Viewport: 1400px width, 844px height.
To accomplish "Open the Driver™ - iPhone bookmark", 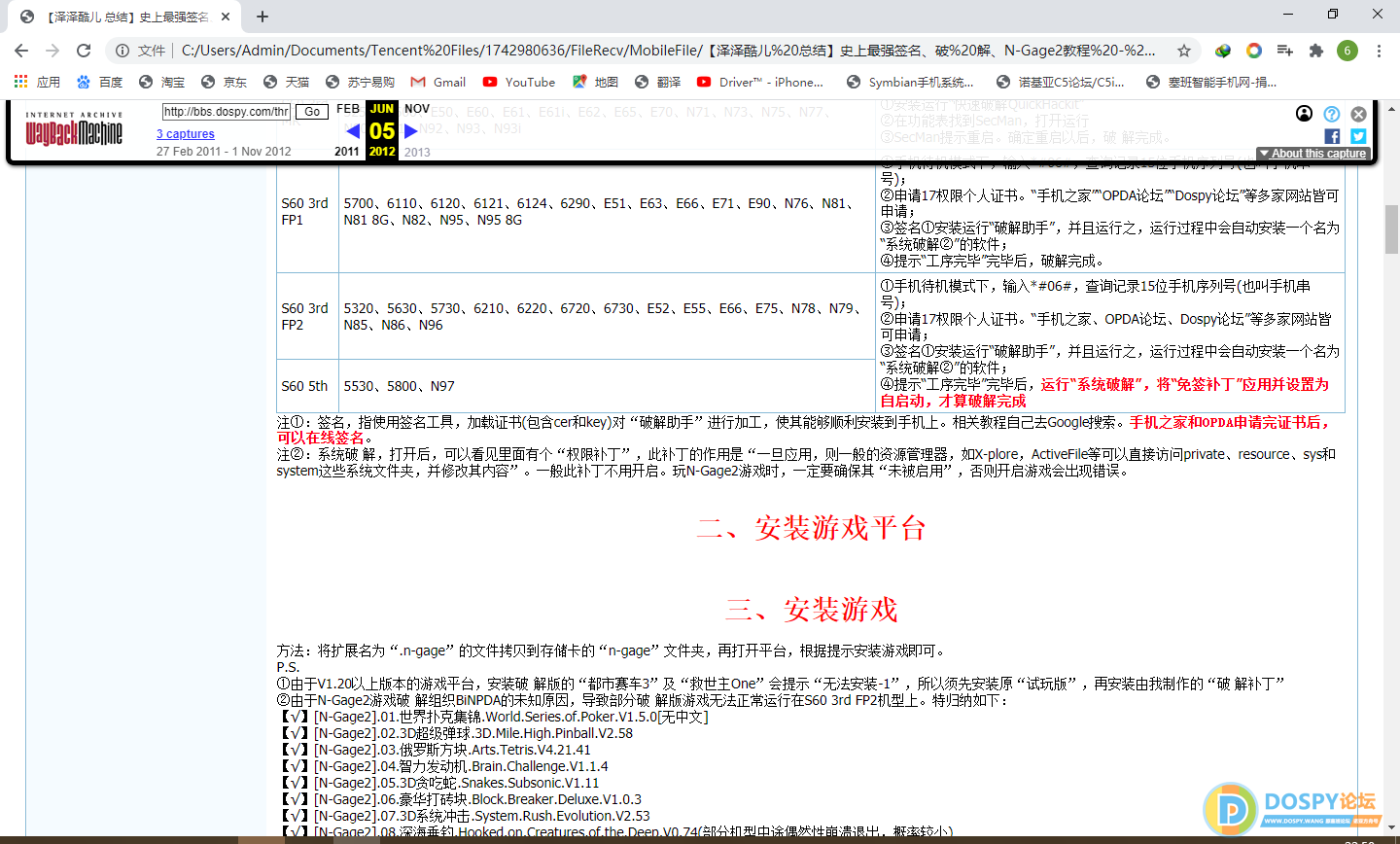I will (760, 82).
